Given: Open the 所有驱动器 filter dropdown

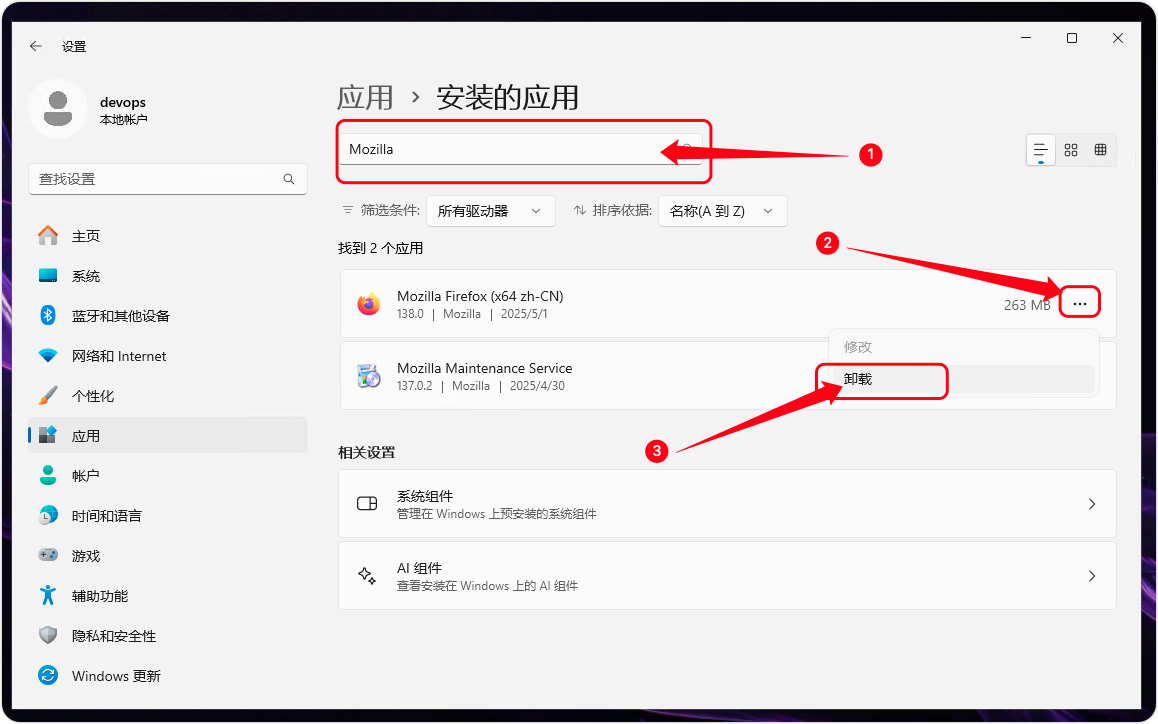Looking at the screenshot, I should point(490,211).
